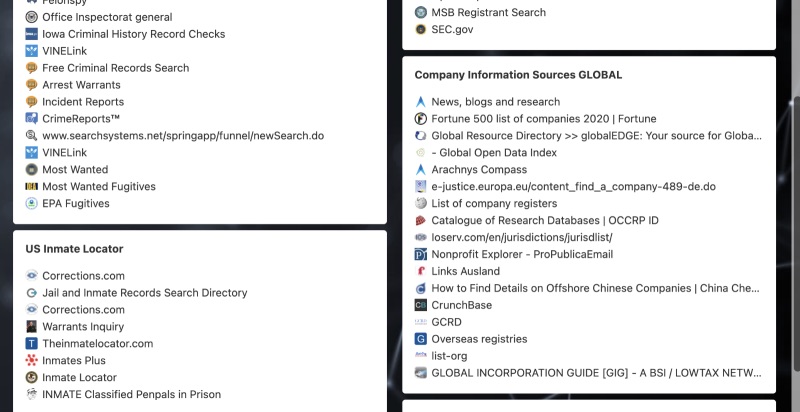Open the Arachnys Compass link
The image size is (800, 412).
tap(479, 169)
